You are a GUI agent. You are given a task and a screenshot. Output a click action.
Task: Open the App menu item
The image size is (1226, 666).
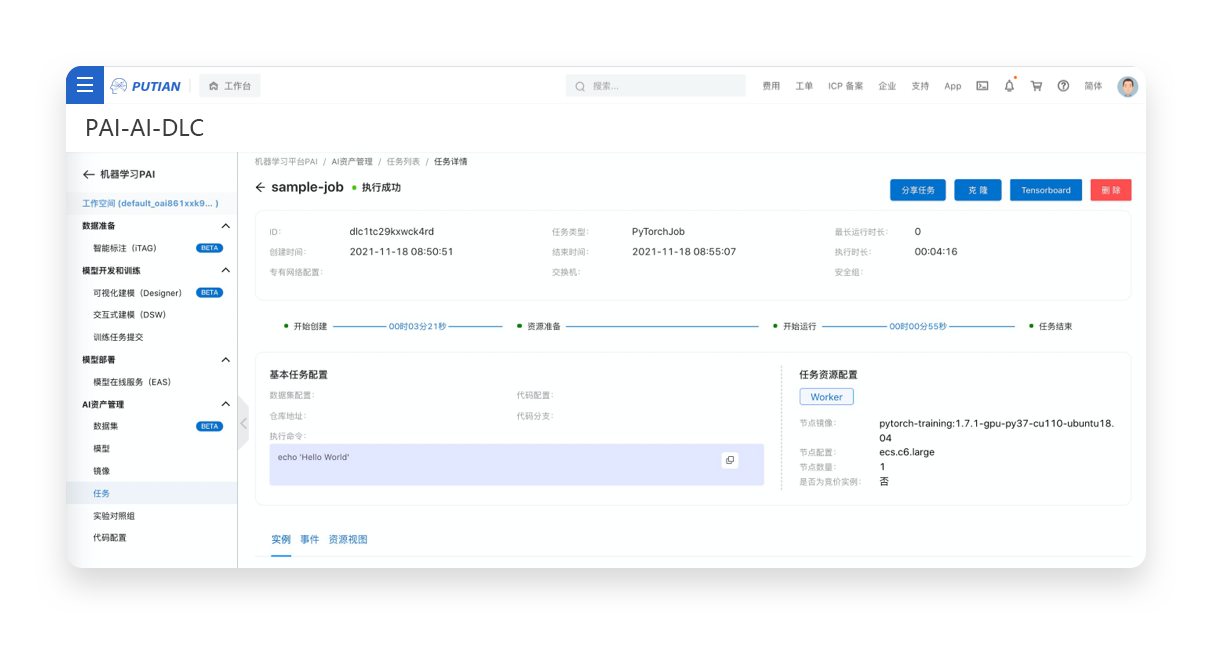[953, 86]
